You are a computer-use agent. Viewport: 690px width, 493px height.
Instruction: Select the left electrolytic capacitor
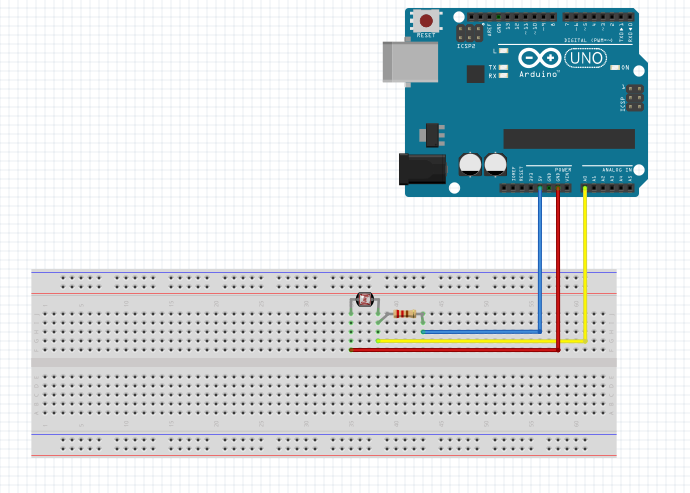point(470,164)
